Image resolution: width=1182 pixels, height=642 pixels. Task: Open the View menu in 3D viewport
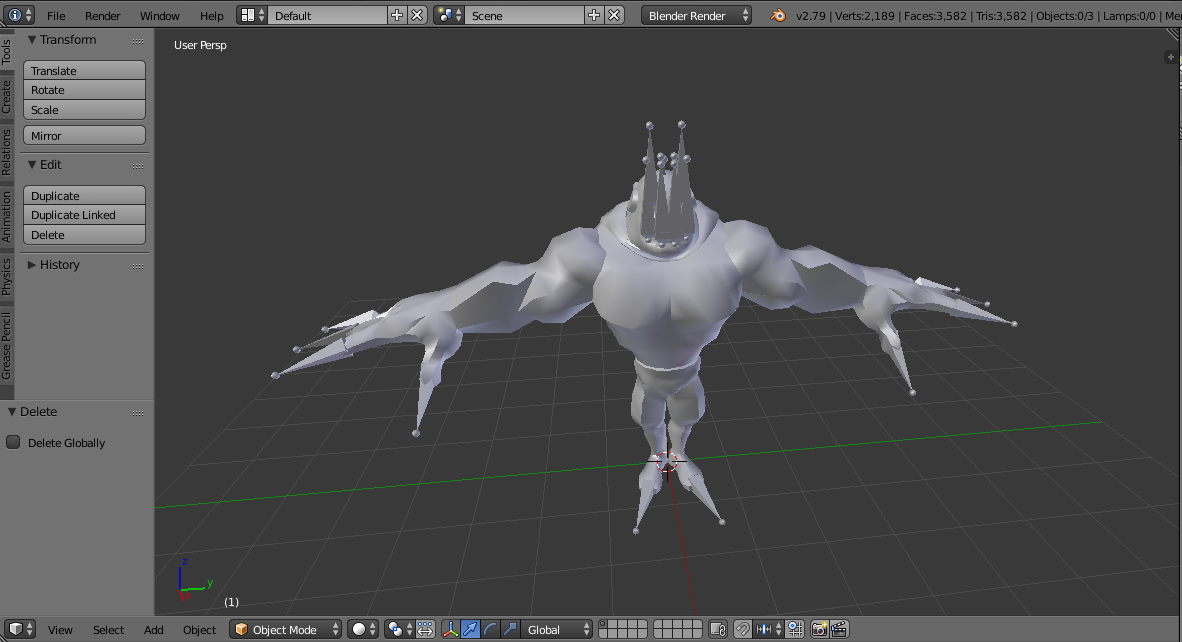pos(60,630)
